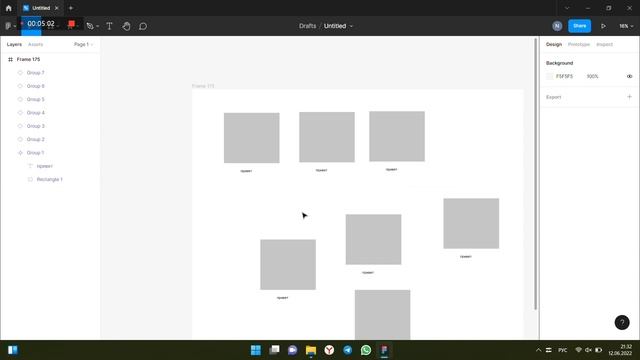This screenshot has height=360, width=640.
Task: Expand the main menu arrow beside Figma icon
Action: click(15, 27)
